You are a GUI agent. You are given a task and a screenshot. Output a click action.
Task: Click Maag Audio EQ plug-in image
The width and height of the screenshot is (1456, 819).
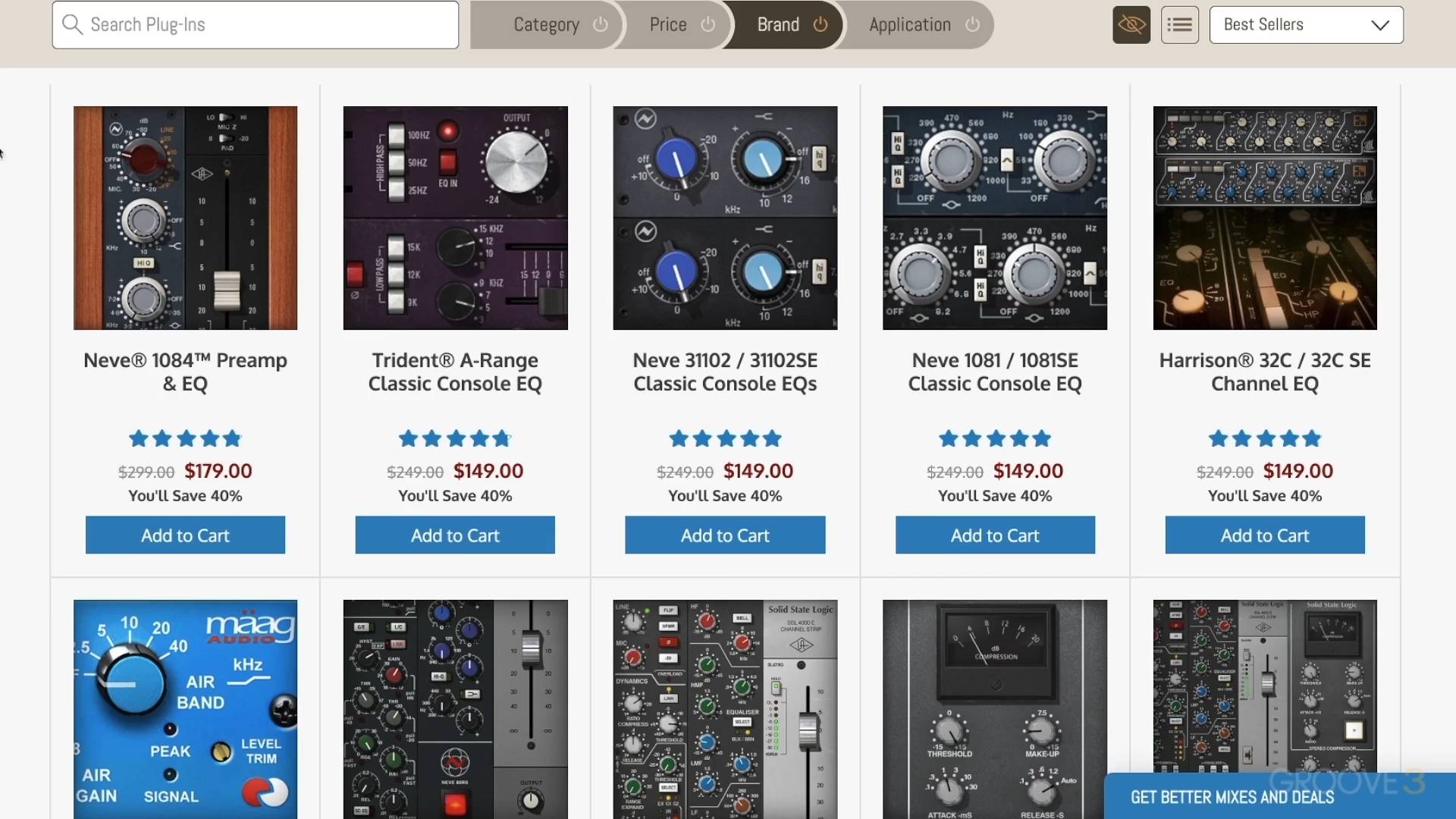coord(185,708)
